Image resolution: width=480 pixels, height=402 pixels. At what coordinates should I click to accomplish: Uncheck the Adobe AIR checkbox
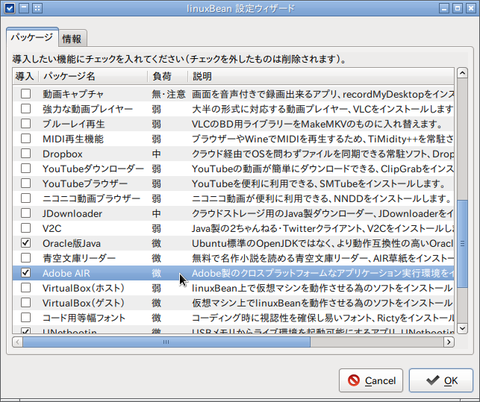point(26,273)
